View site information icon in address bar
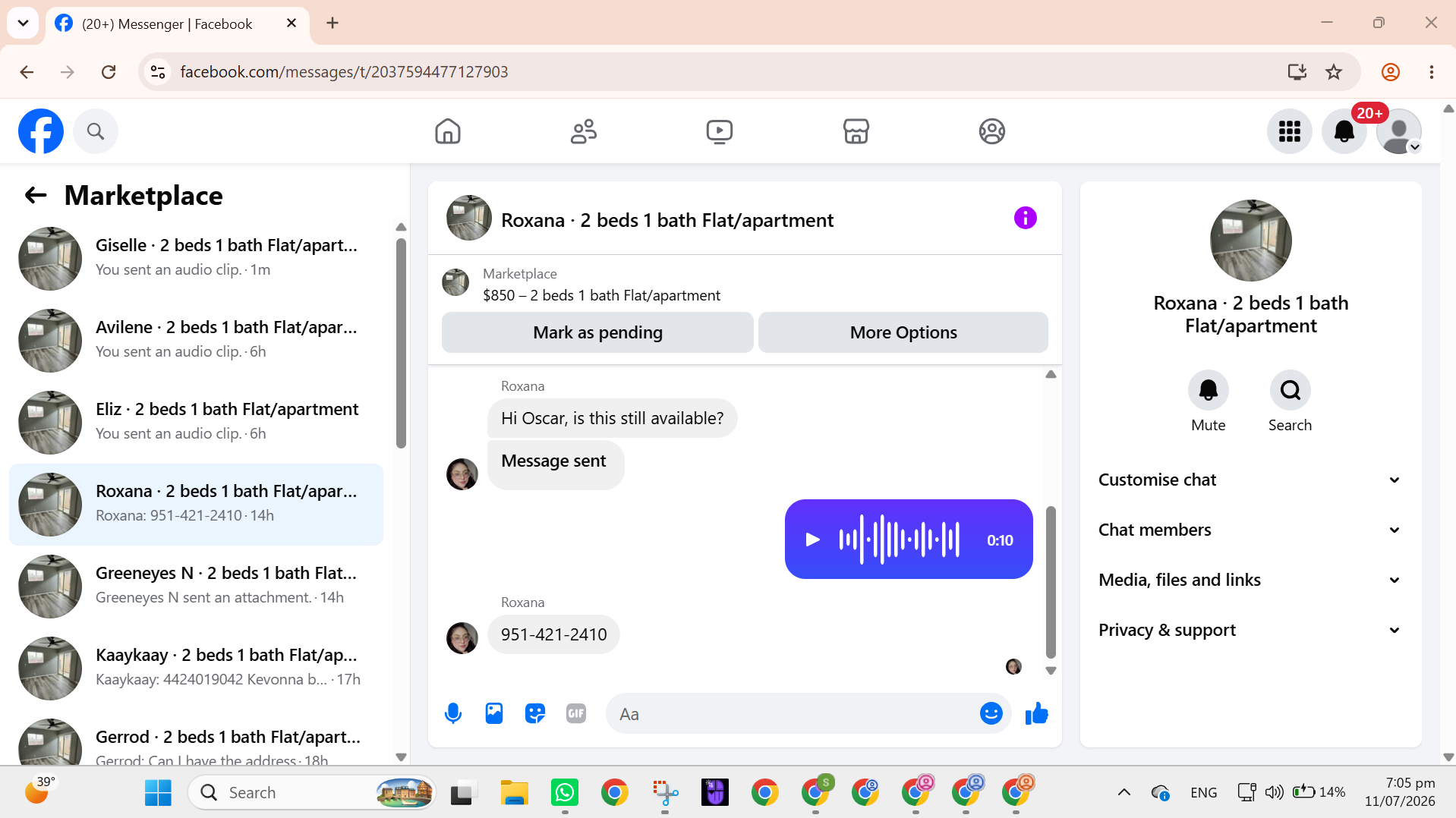 pos(158,72)
